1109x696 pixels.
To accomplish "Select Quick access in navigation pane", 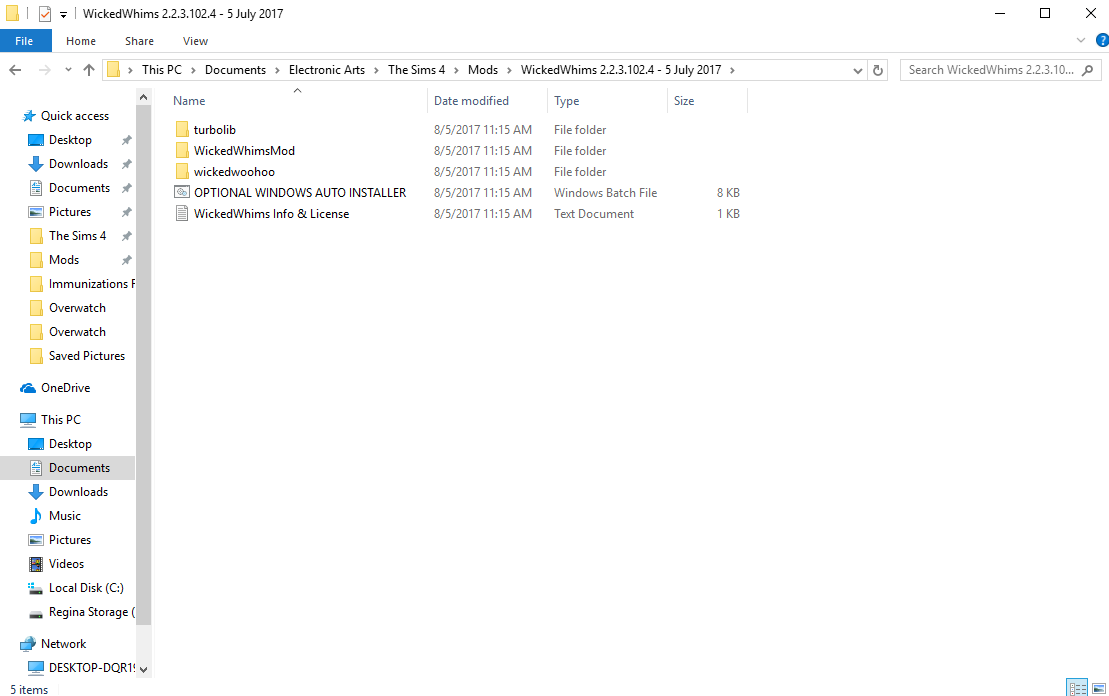I will coord(74,116).
